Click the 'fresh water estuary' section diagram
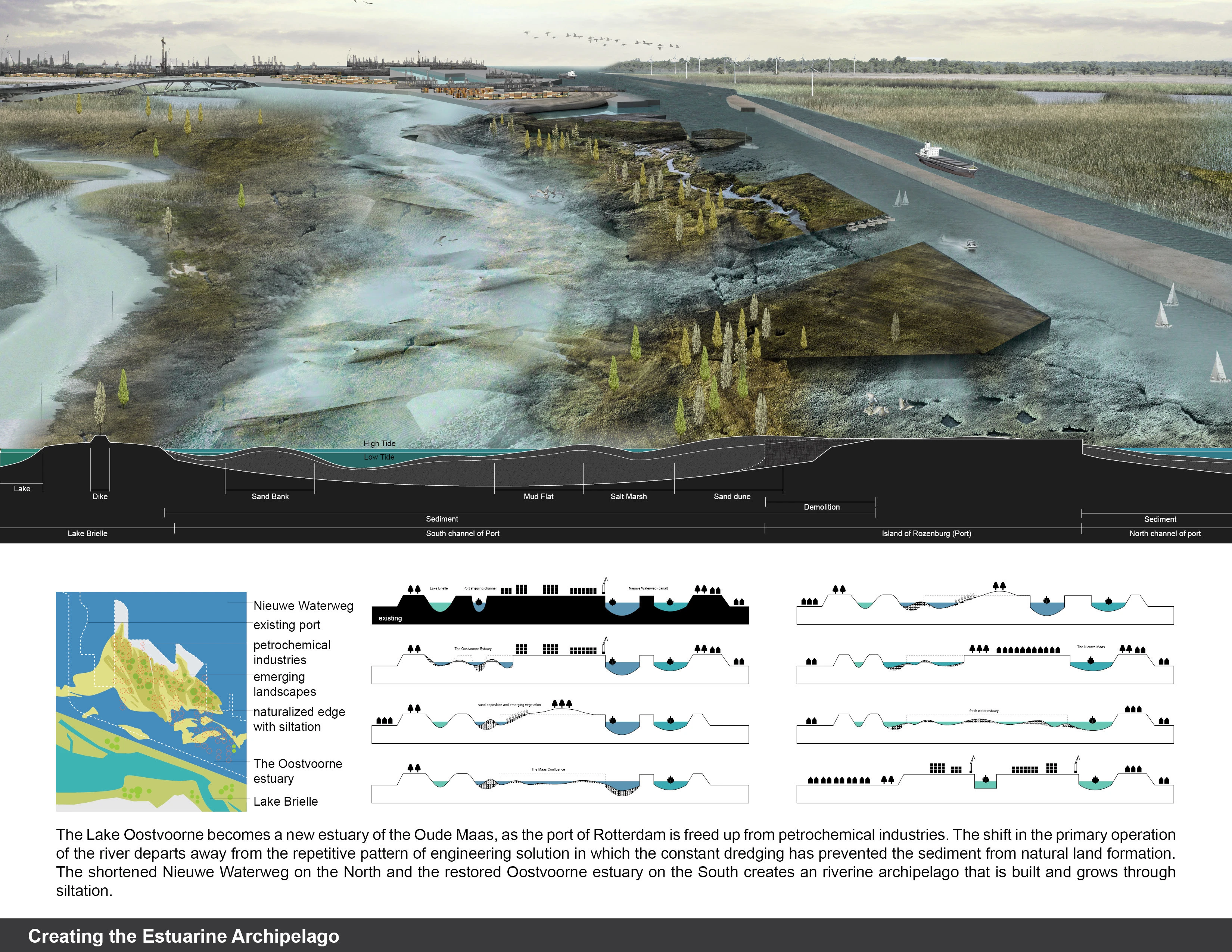This screenshot has height=952, width=1232. pyautogui.click(x=985, y=724)
